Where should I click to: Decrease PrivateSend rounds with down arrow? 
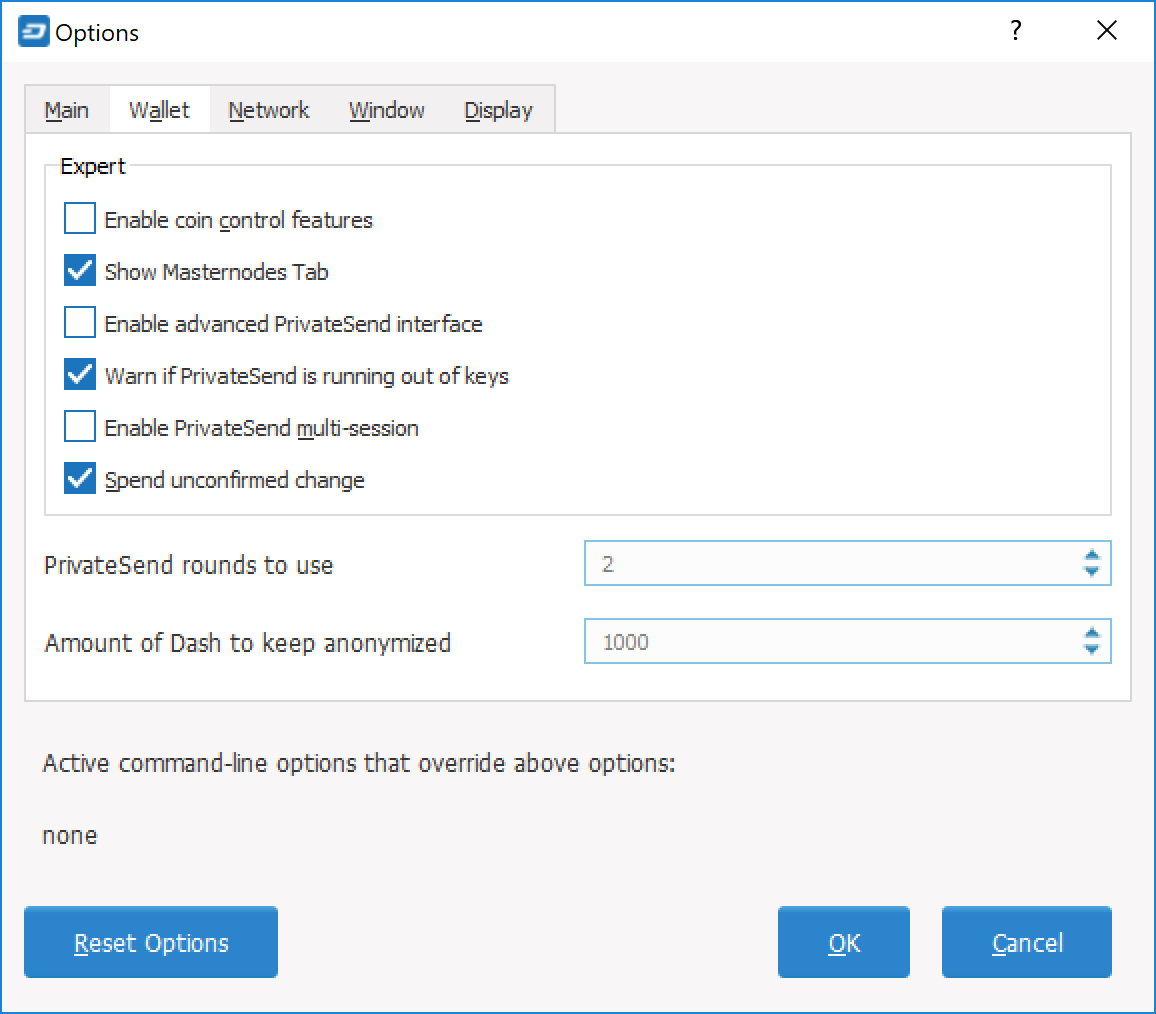1092,572
